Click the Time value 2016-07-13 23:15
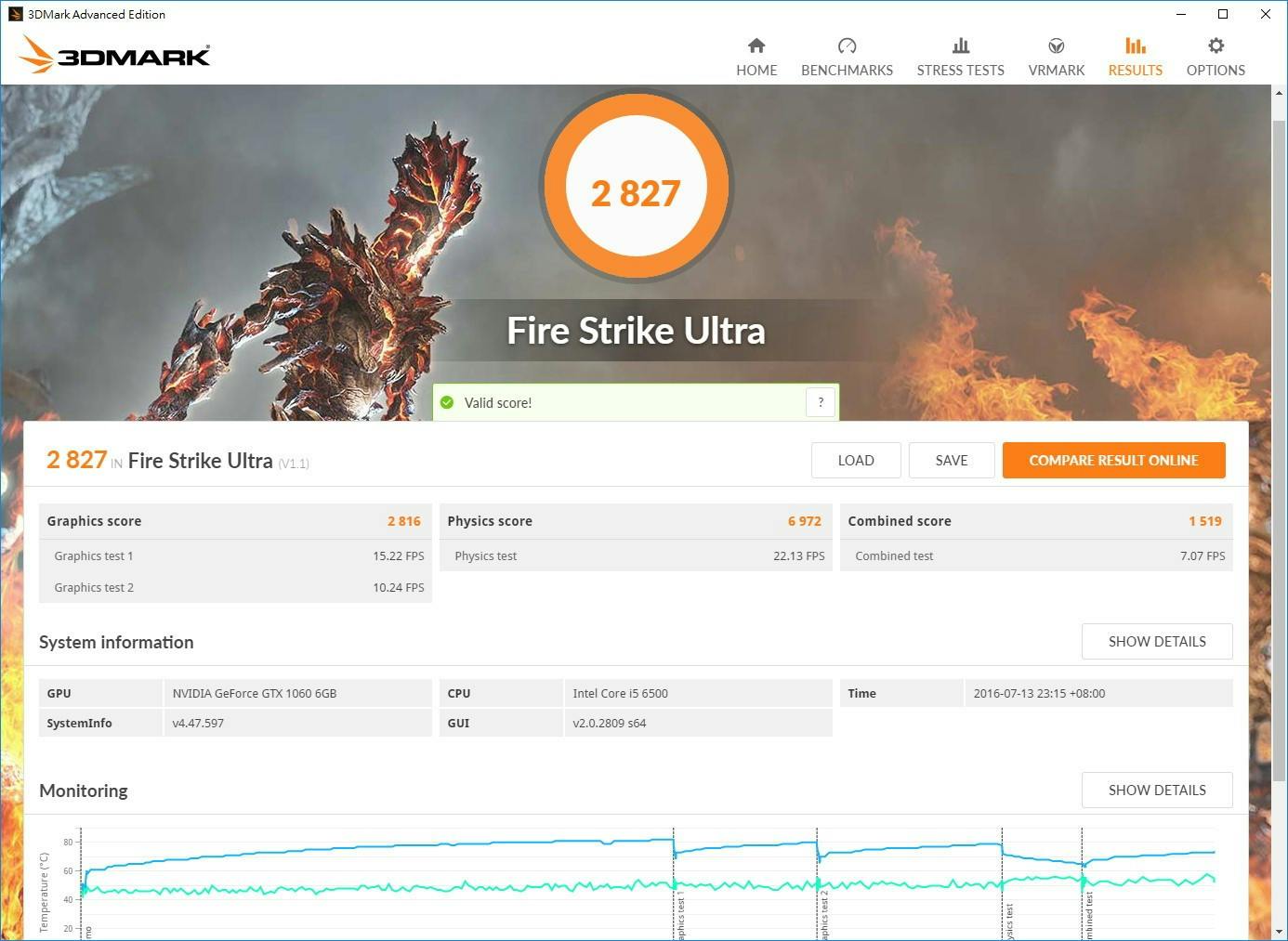Image resolution: width=1288 pixels, height=941 pixels. point(1039,693)
